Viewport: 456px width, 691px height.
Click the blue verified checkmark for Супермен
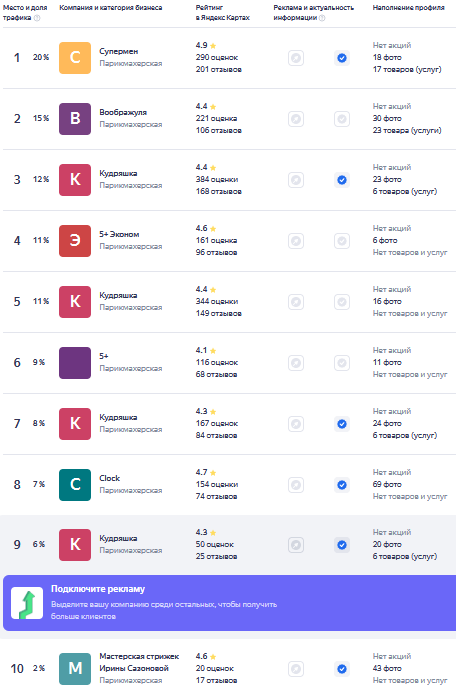tap(341, 58)
